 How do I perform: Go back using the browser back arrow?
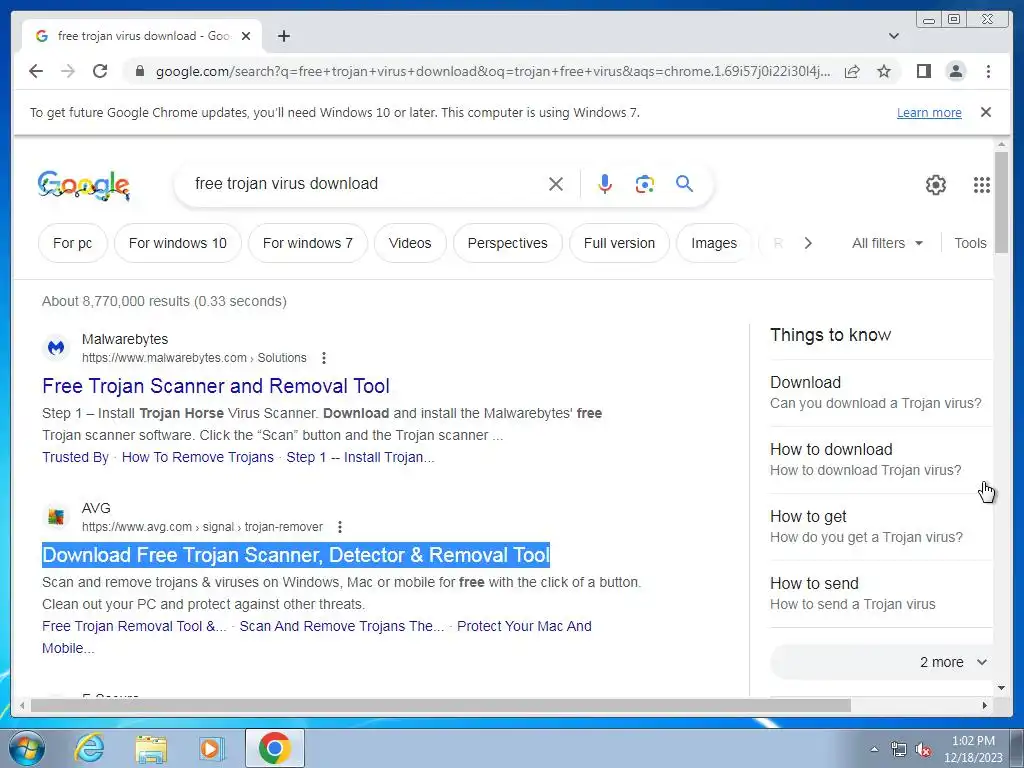[36, 71]
